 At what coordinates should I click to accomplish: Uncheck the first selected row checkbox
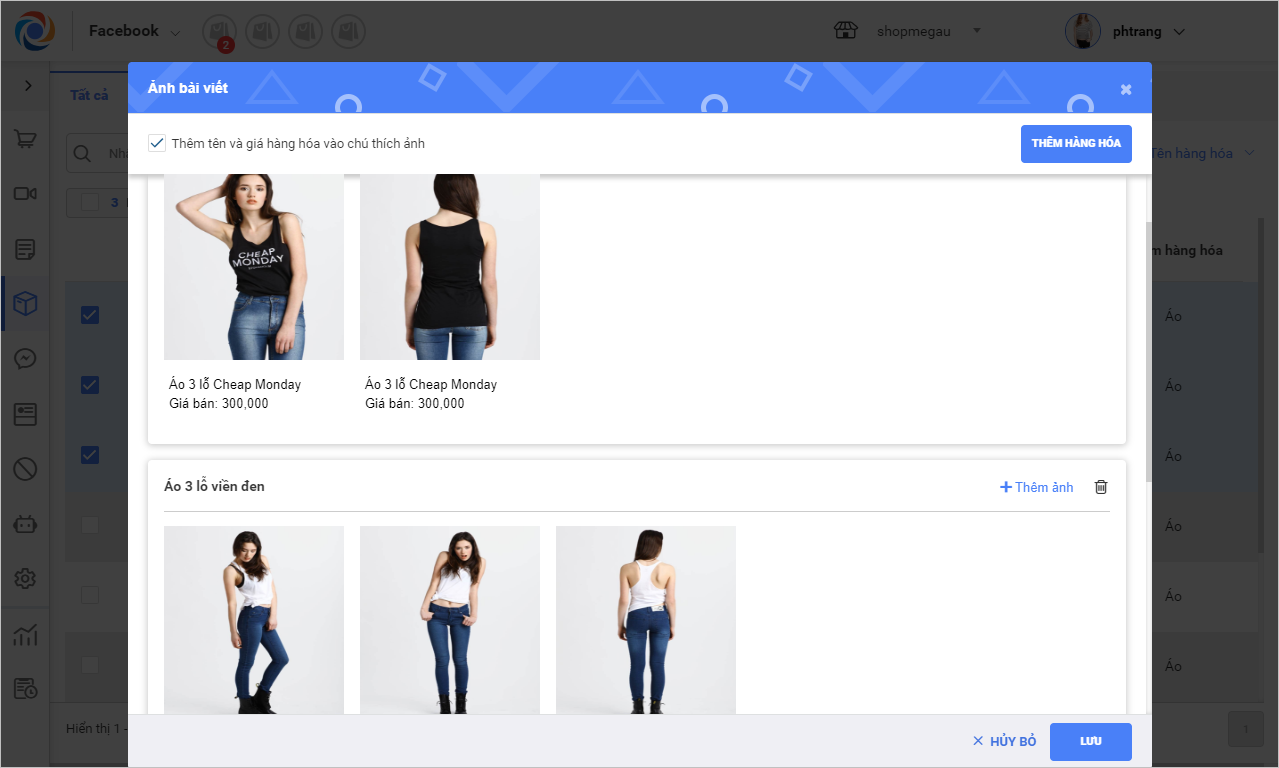tap(90, 315)
